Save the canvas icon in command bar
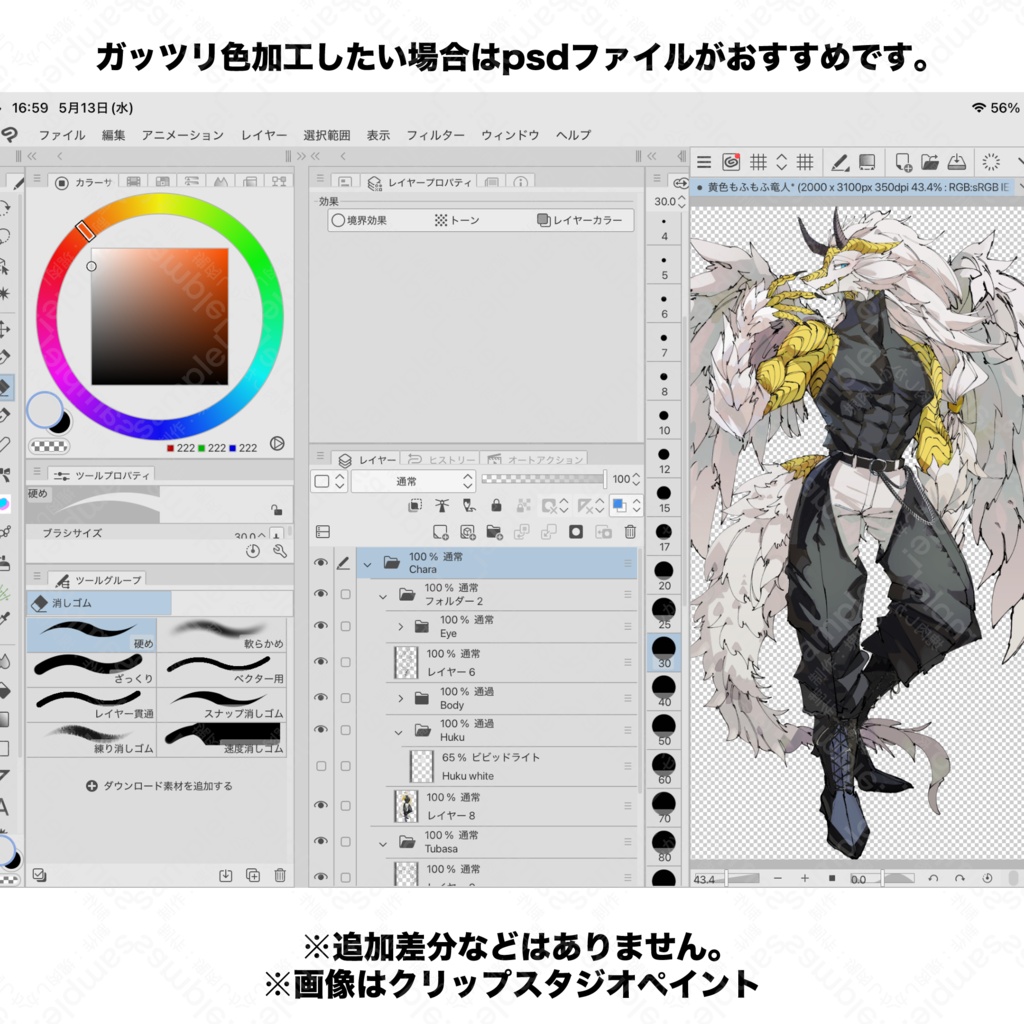 pyautogui.click(x=957, y=162)
